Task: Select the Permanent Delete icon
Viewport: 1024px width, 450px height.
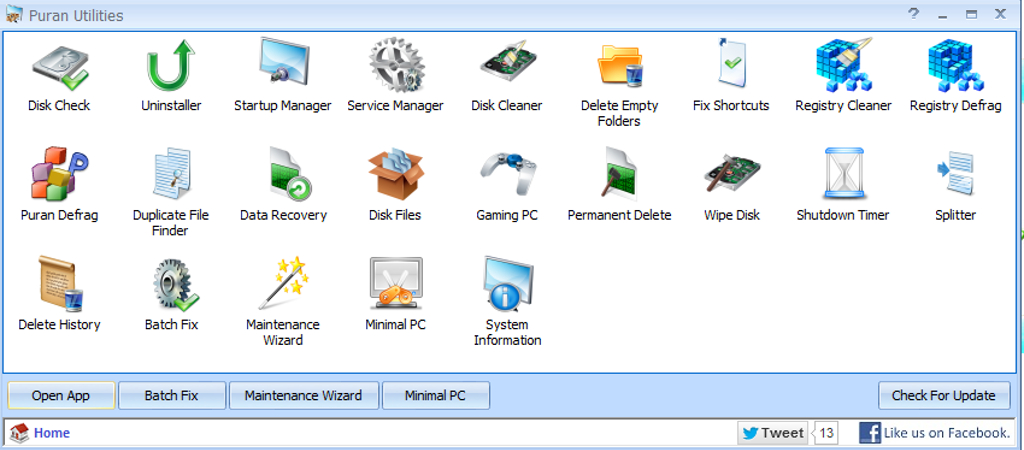Action: click(619, 173)
